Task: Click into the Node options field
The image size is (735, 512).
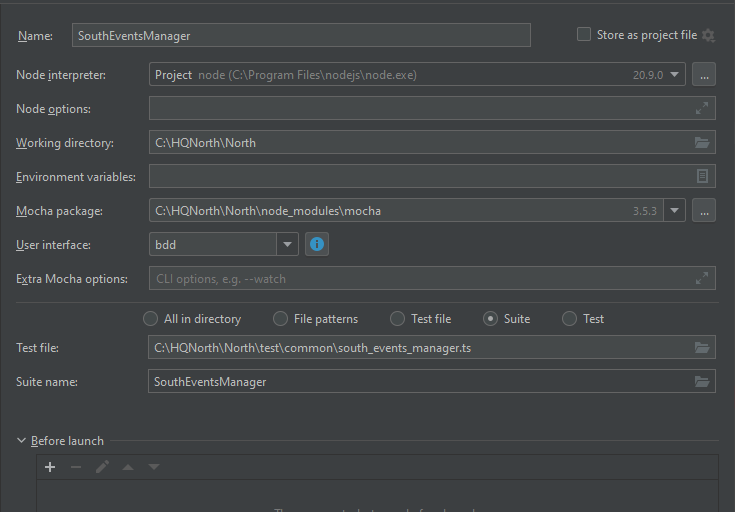Action: [x=432, y=108]
